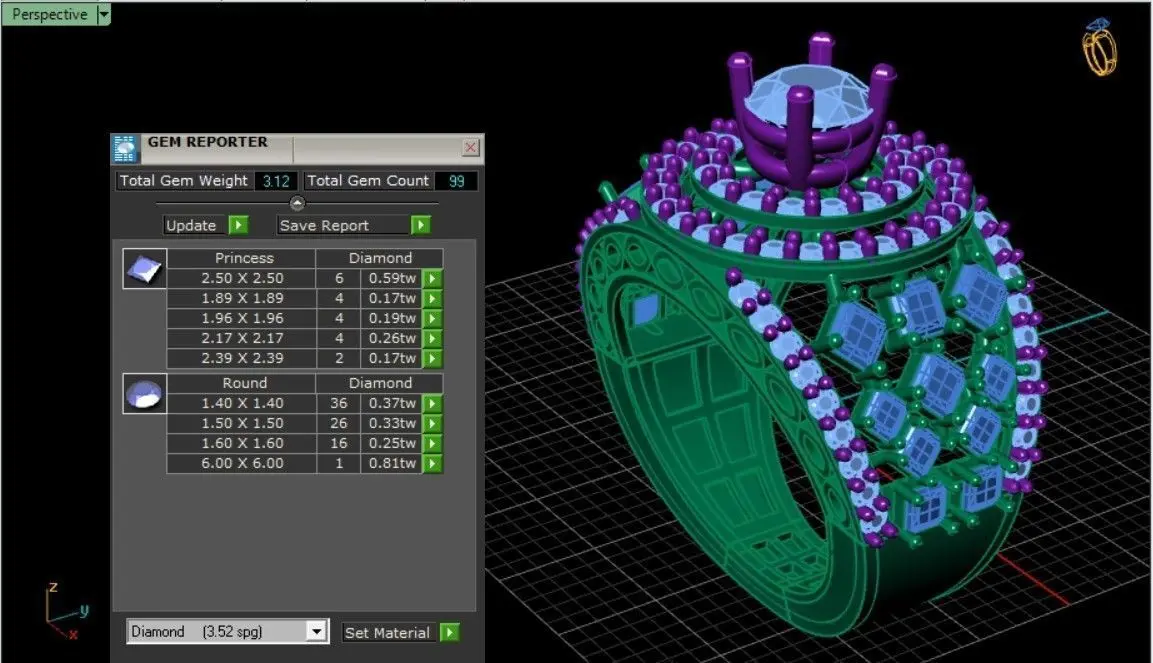Select the 1.89 X 1.89 size cell
The height and width of the screenshot is (663, 1153).
point(242,298)
